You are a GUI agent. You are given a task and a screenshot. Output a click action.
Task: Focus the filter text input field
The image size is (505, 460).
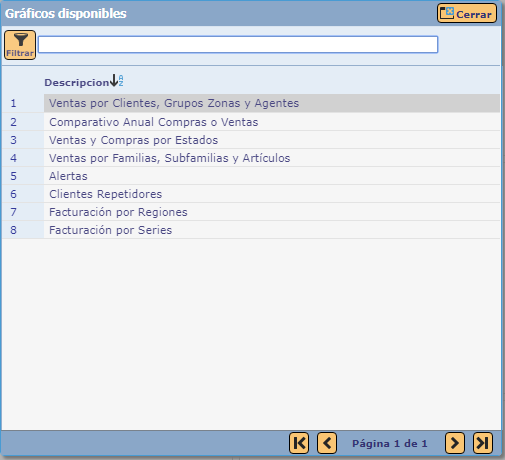click(238, 44)
